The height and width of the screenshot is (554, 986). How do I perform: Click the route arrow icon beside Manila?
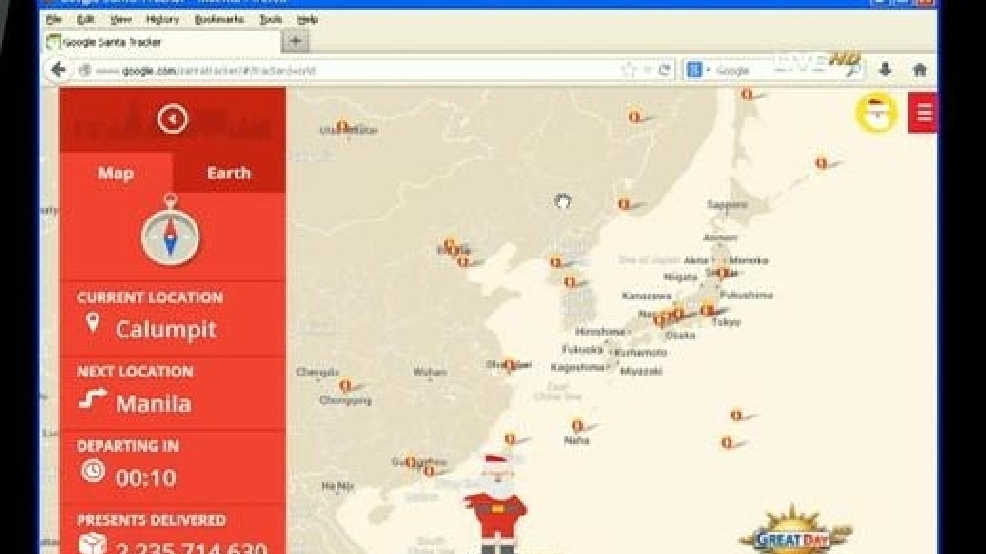(x=92, y=399)
